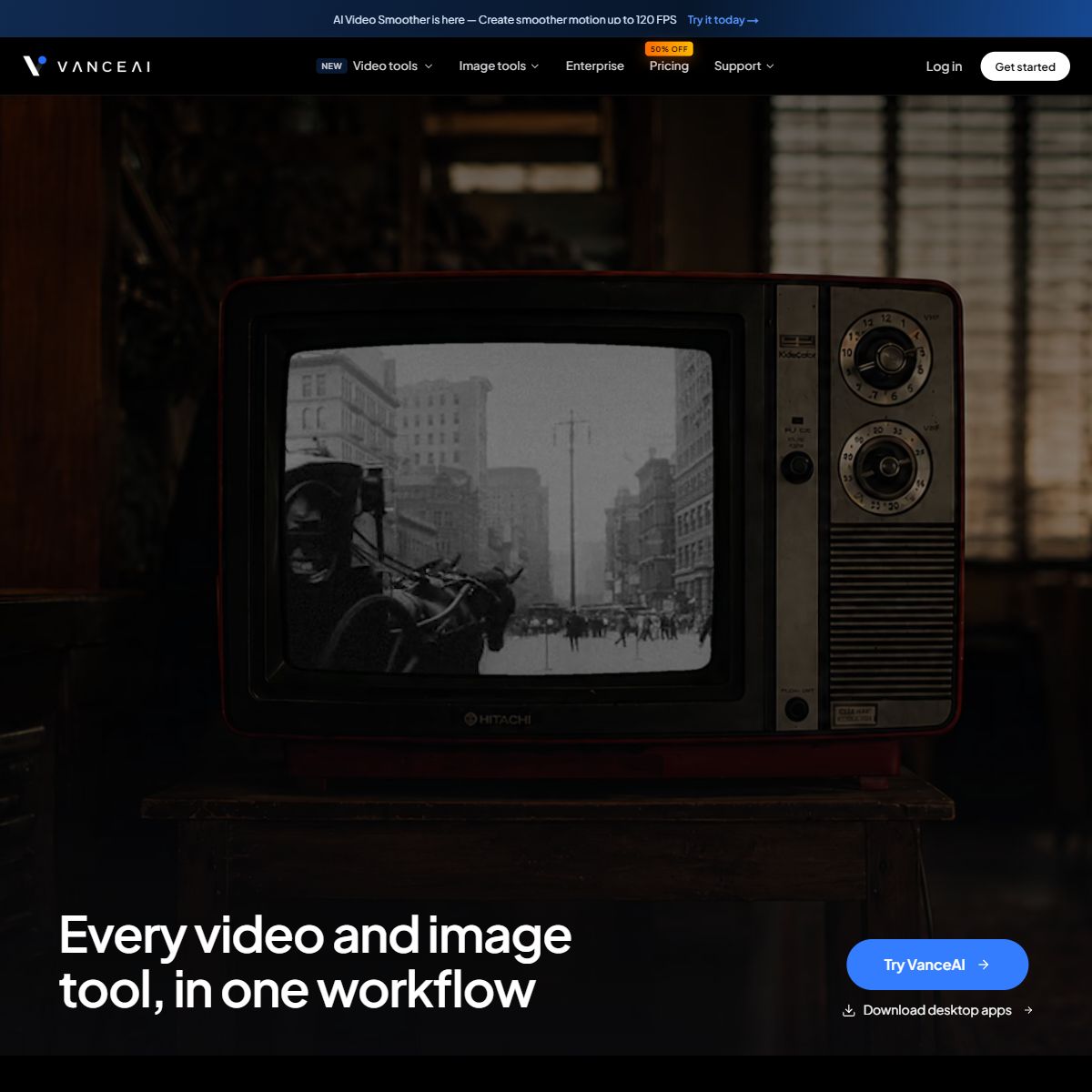Open the Video tools menu
Image resolution: width=1092 pixels, height=1092 pixels.
384,66
